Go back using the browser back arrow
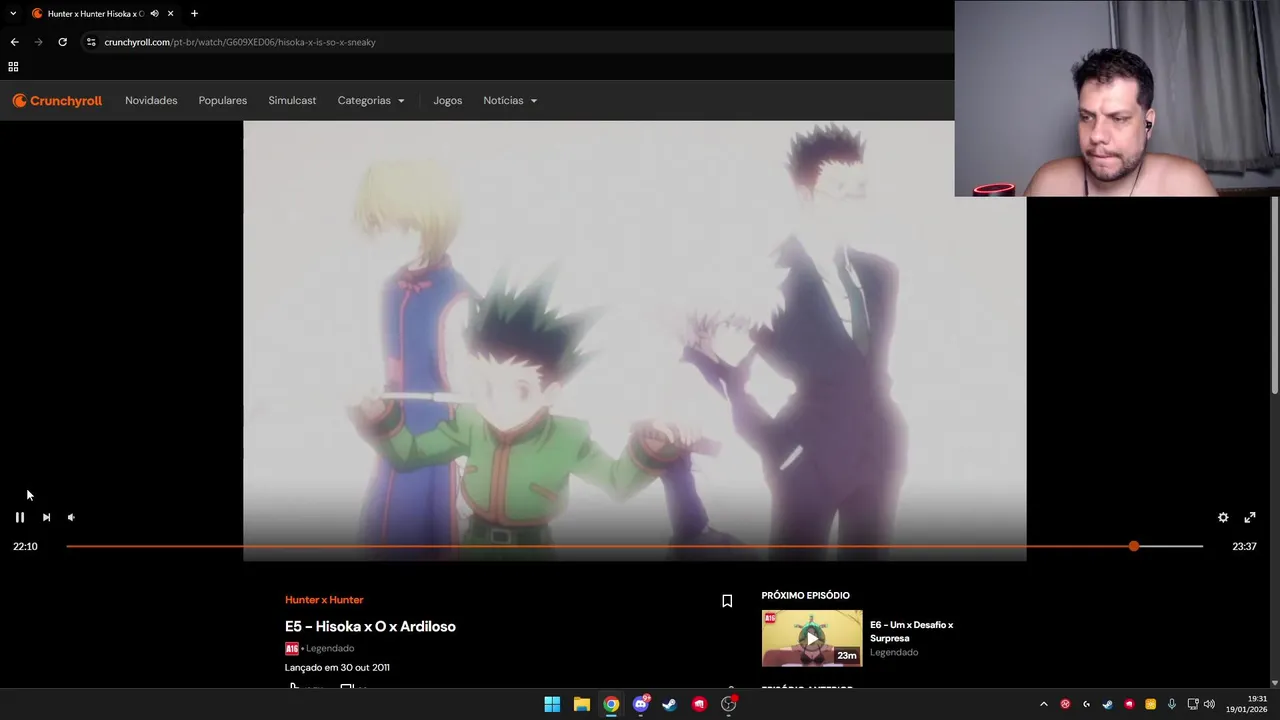1280x720 pixels. pyautogui.click(x=14, y=42)
